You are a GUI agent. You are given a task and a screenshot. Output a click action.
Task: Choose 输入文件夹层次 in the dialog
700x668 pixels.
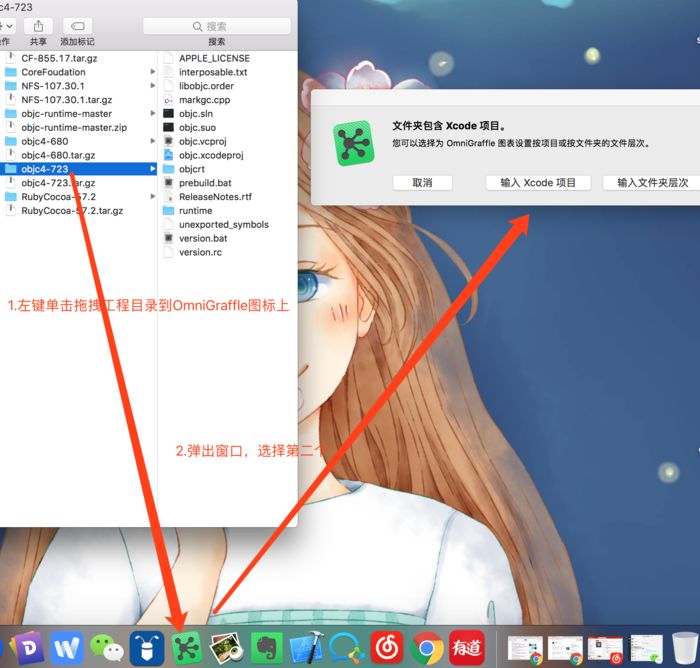point(652,183)
